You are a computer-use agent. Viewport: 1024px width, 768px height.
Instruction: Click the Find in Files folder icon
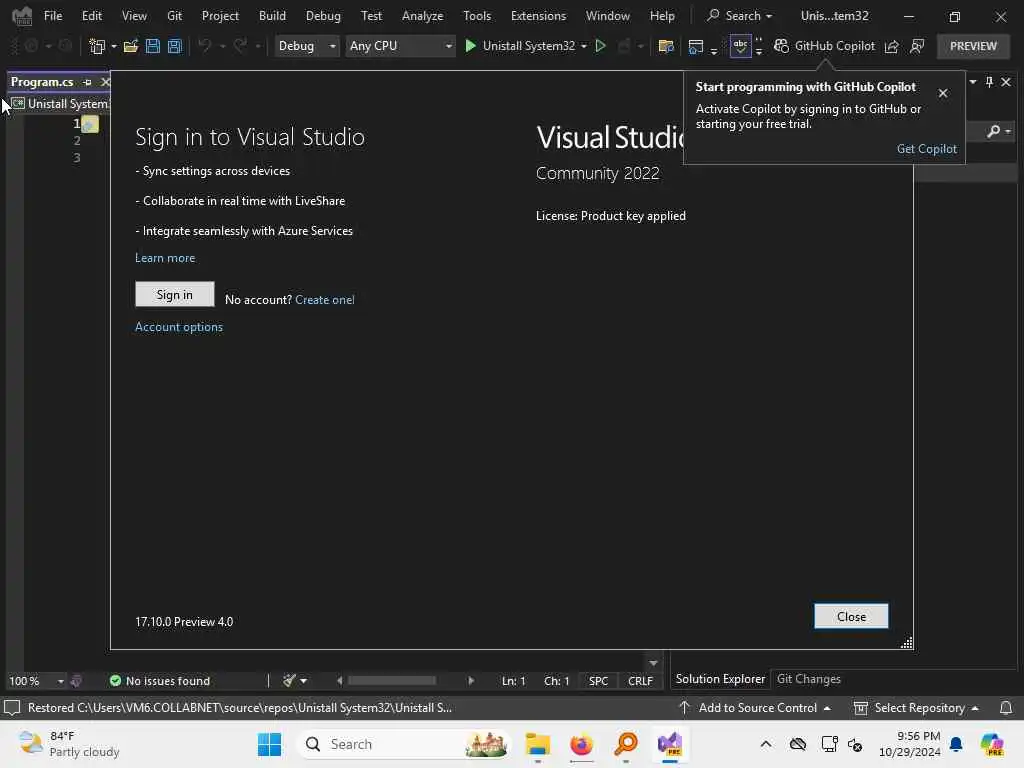666,46
